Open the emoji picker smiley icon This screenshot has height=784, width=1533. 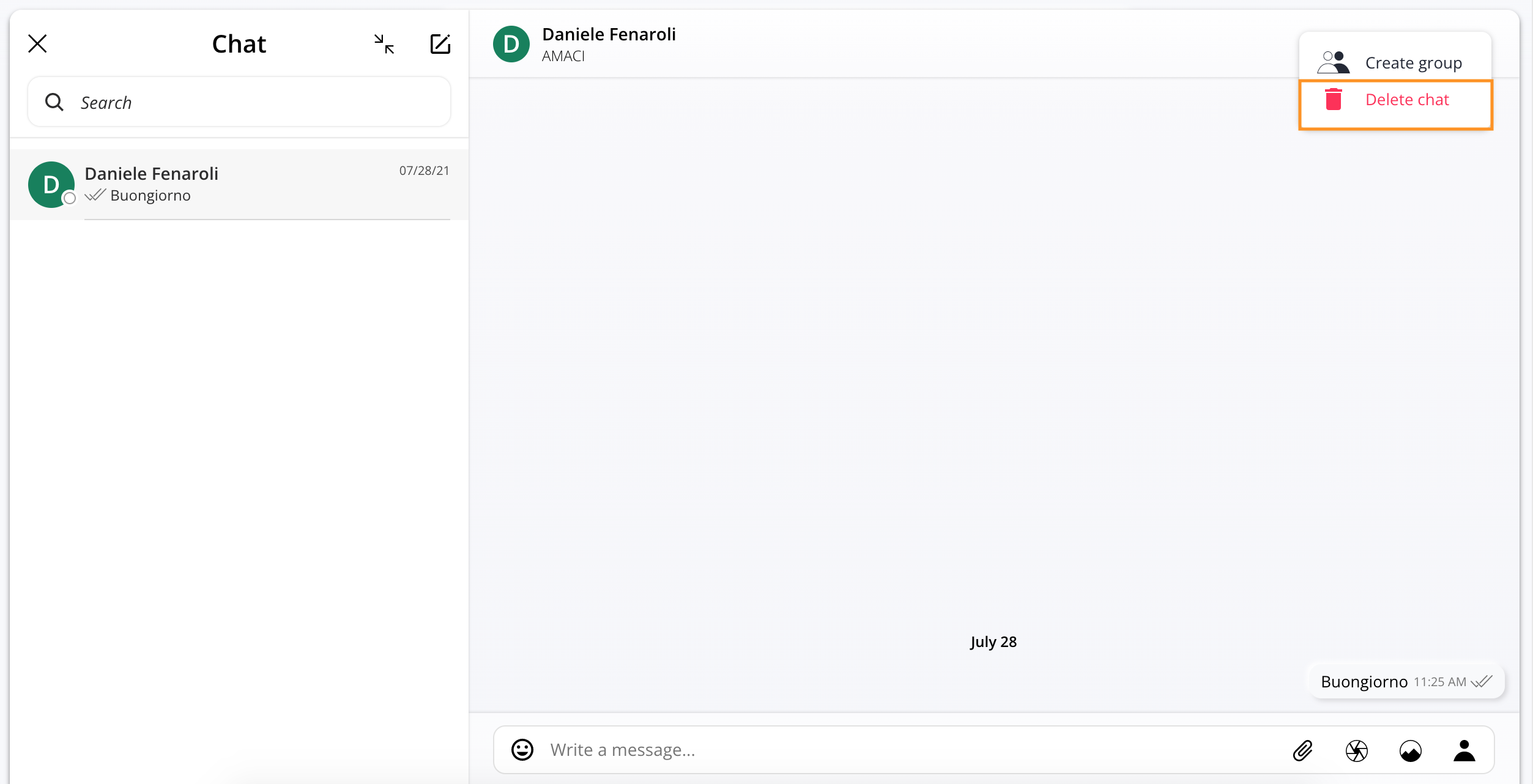point(522,750)
